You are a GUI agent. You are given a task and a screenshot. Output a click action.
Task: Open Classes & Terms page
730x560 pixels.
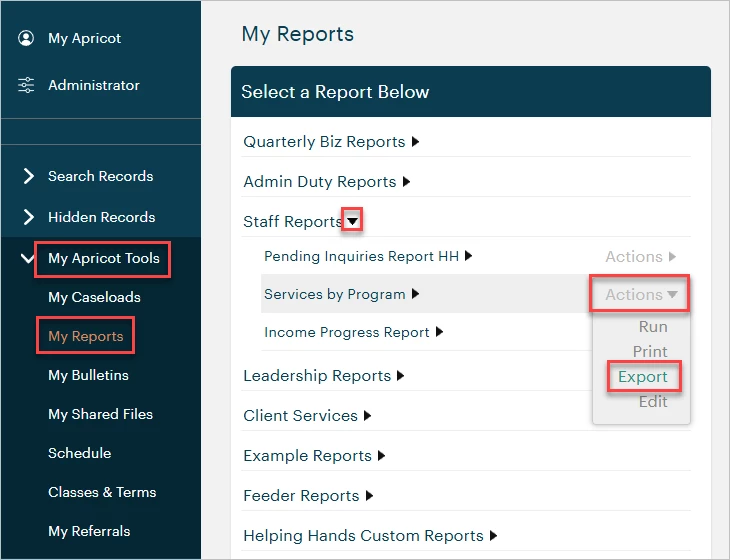click(102, 492)
